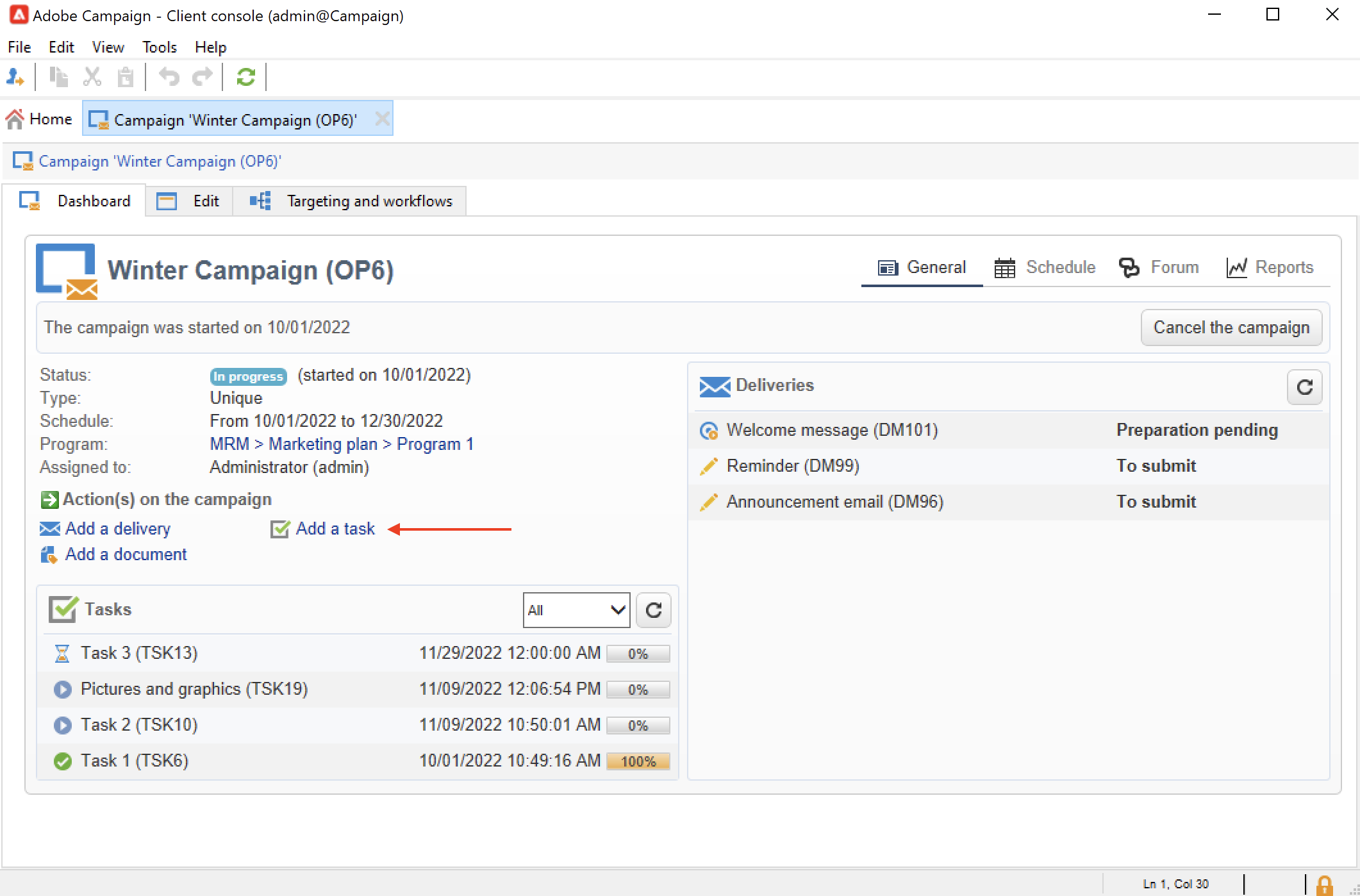
Task: Click the green refresh toolbar icon
Action: pos(245,78)
